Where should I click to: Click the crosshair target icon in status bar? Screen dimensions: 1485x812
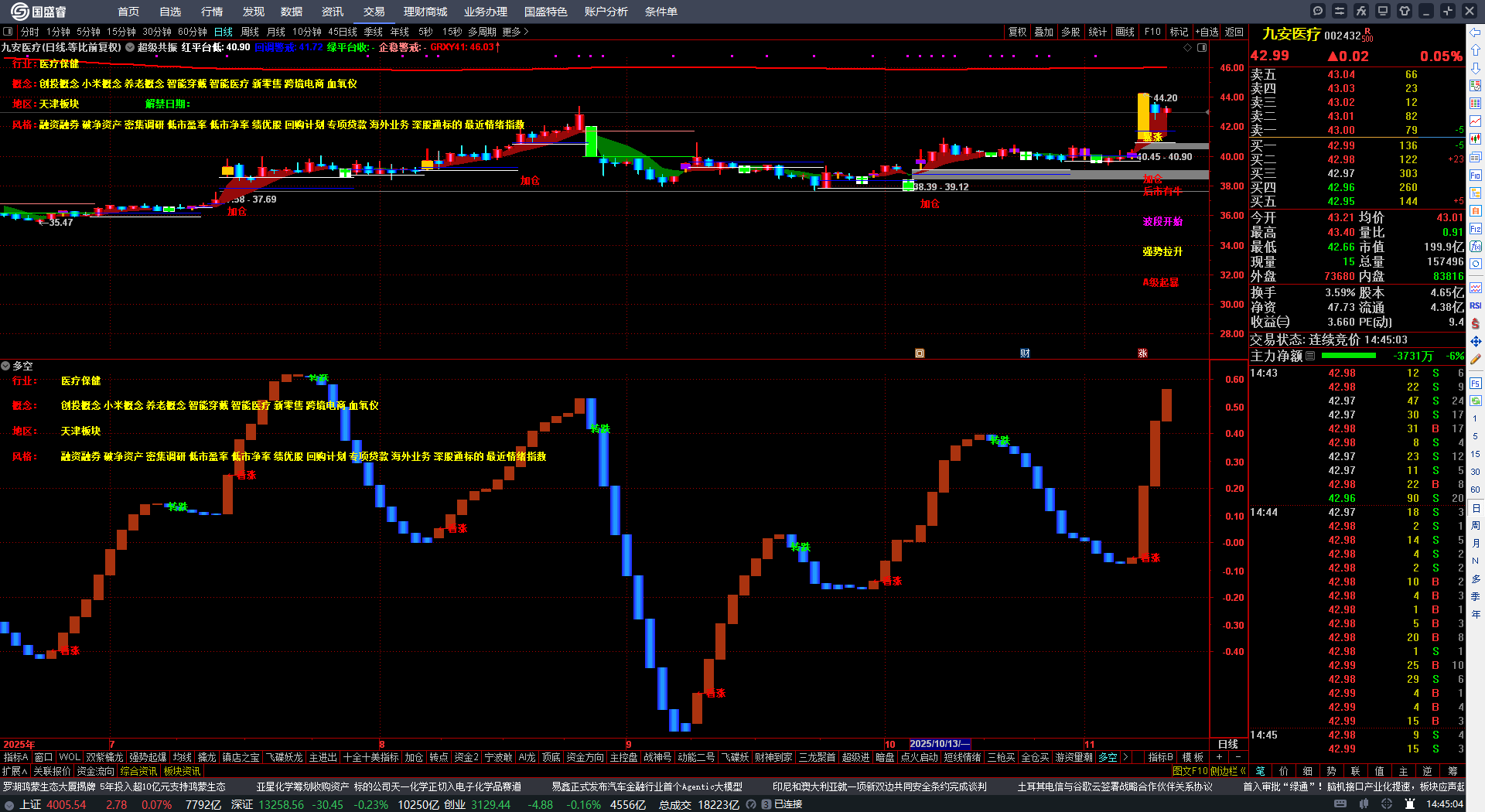tap(1387, 804)
